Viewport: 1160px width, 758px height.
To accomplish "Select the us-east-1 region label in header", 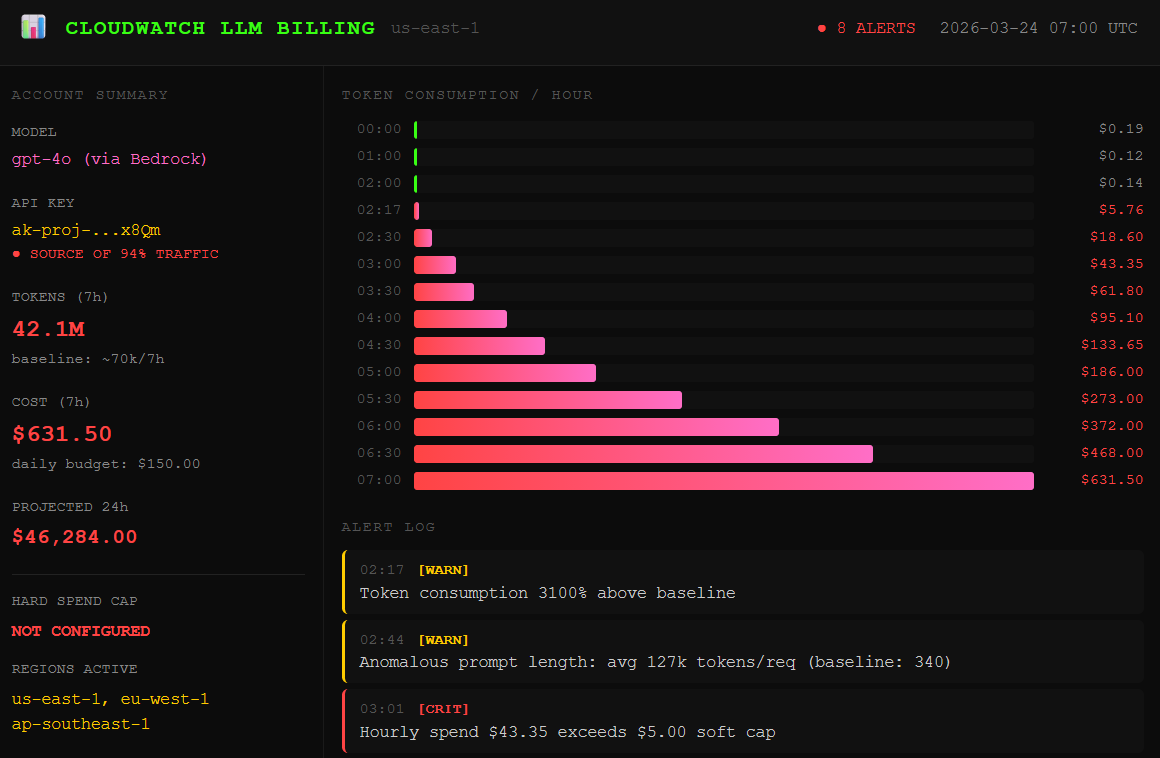I will click(435, 28).
